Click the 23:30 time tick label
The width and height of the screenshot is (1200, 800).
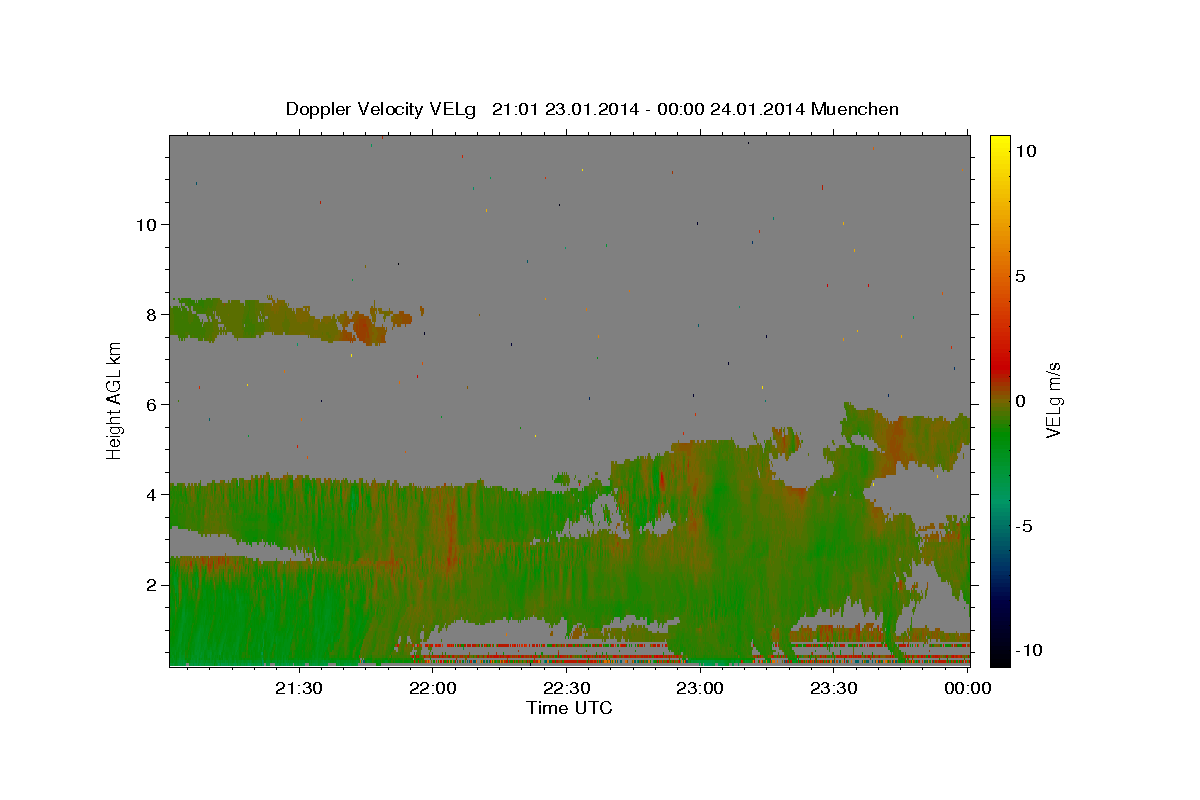pos(834,688)
